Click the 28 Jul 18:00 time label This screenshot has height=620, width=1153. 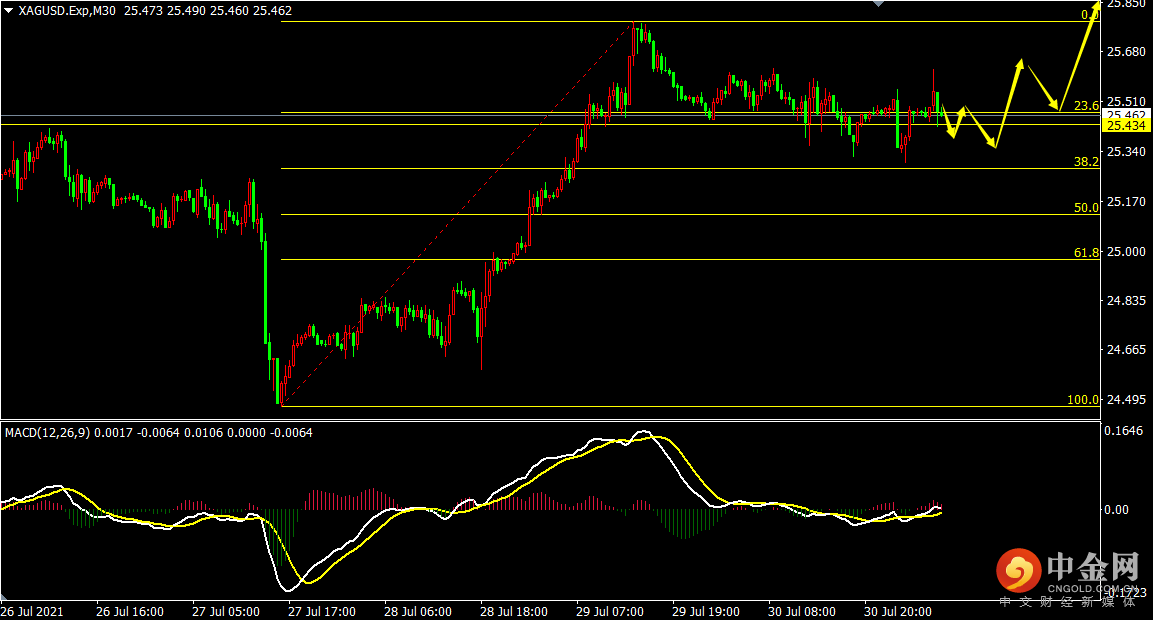[x=514, y=612]
